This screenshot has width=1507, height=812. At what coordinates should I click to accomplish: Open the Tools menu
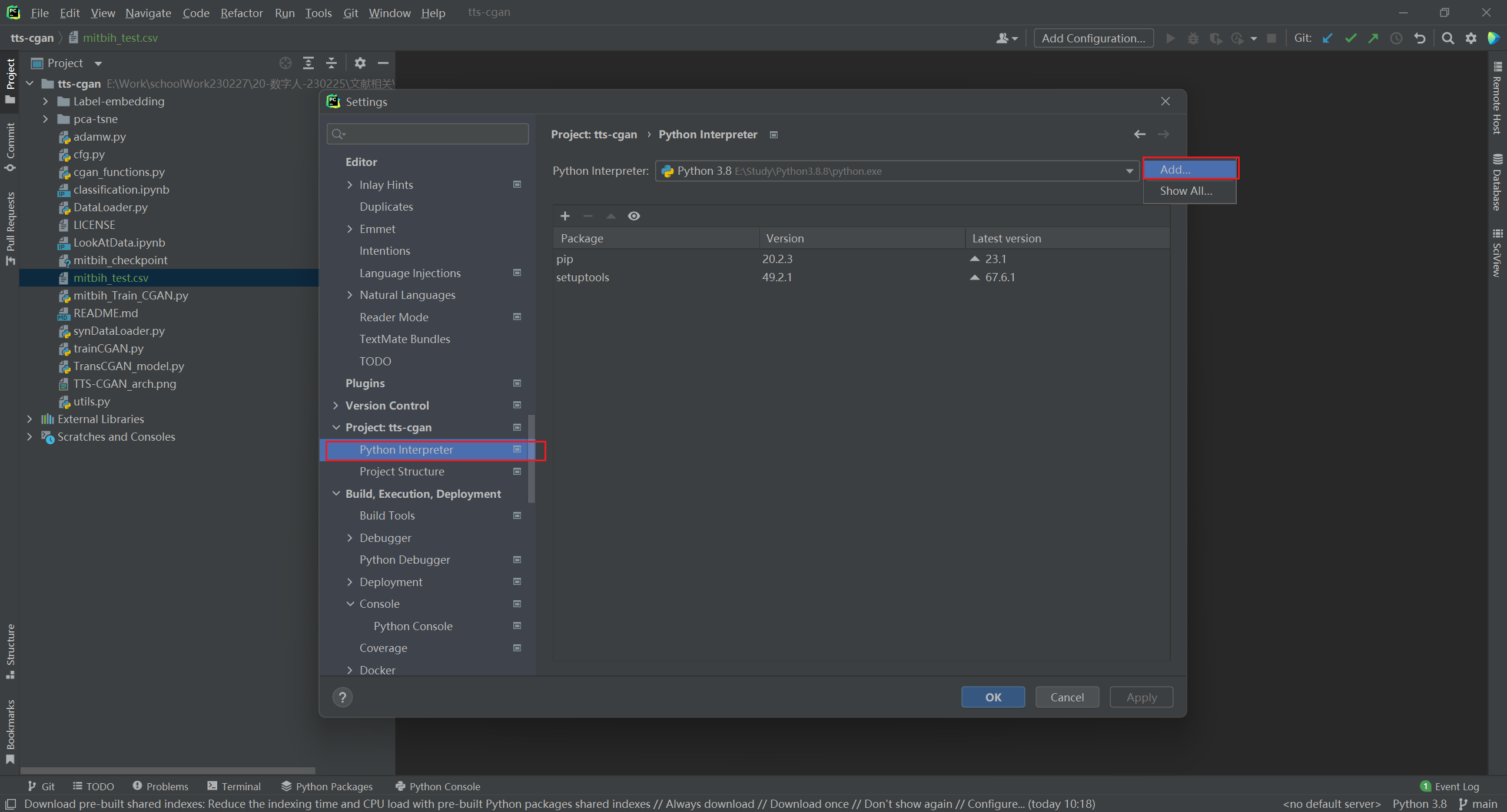[318, 12]
